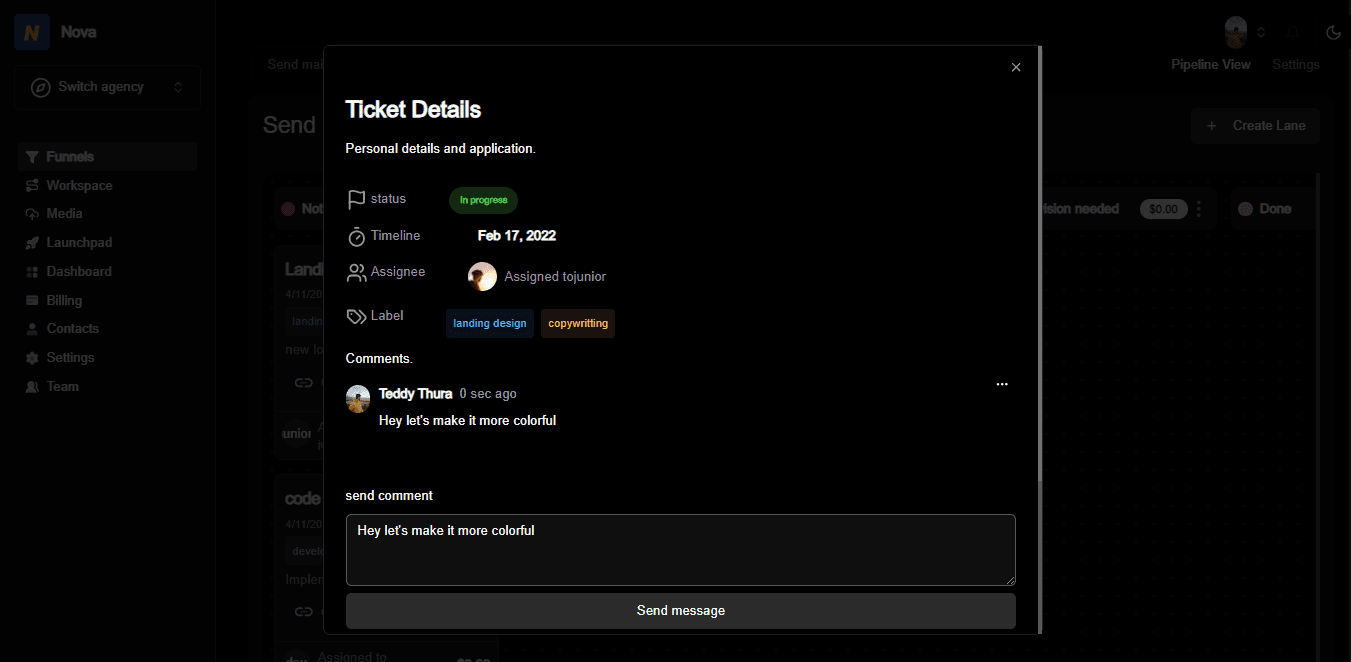This screenshot has height=662, width=1351.
Task: Toggle dark mode moon icon
Action: click(x=1332, y=32)
